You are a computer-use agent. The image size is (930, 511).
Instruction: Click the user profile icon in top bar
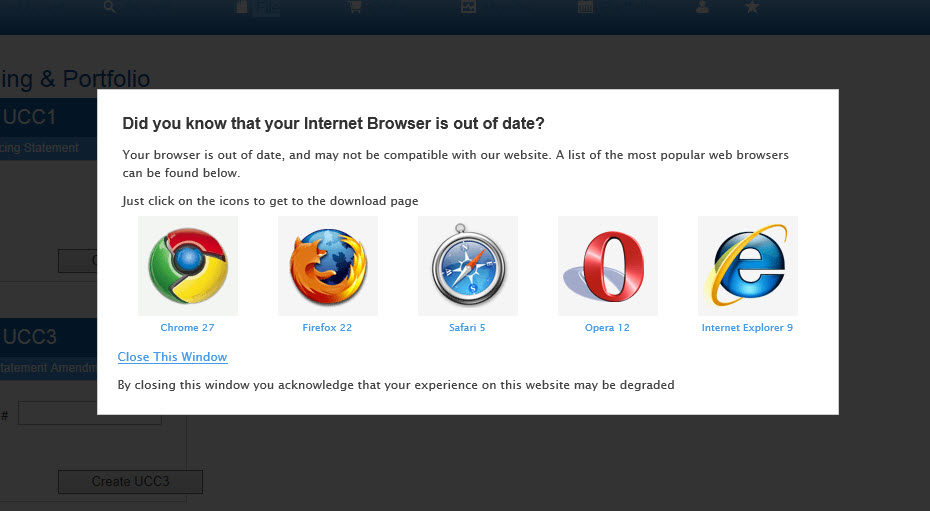click(702, 7)
